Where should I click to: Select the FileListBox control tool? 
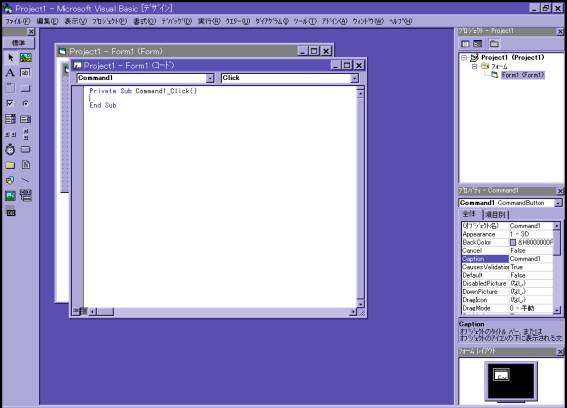tap(25, 165)
